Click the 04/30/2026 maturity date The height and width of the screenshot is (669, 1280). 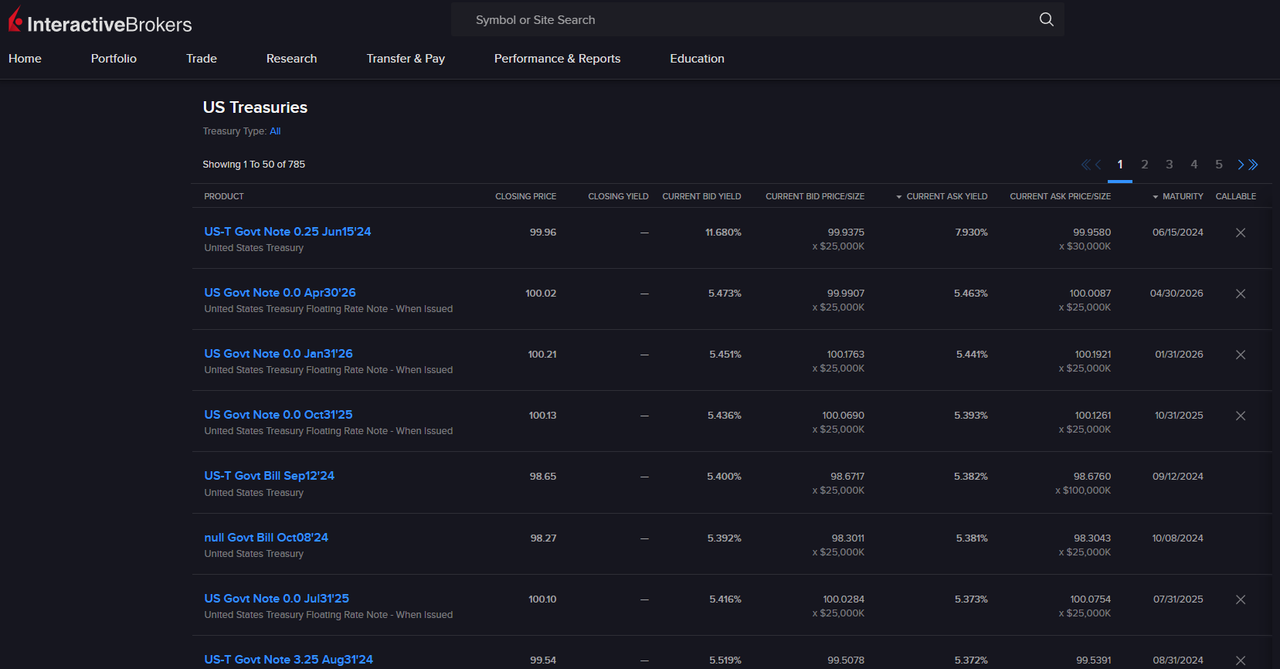click(x=1177, y=293)
